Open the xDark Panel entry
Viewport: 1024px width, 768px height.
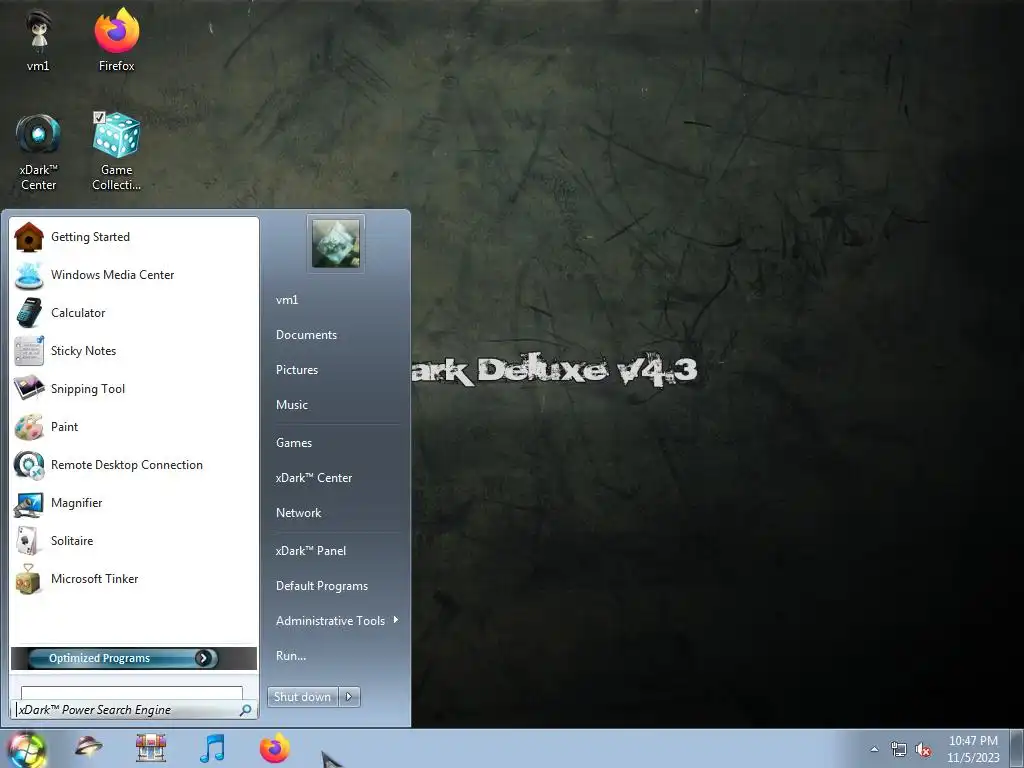(311, 551)
